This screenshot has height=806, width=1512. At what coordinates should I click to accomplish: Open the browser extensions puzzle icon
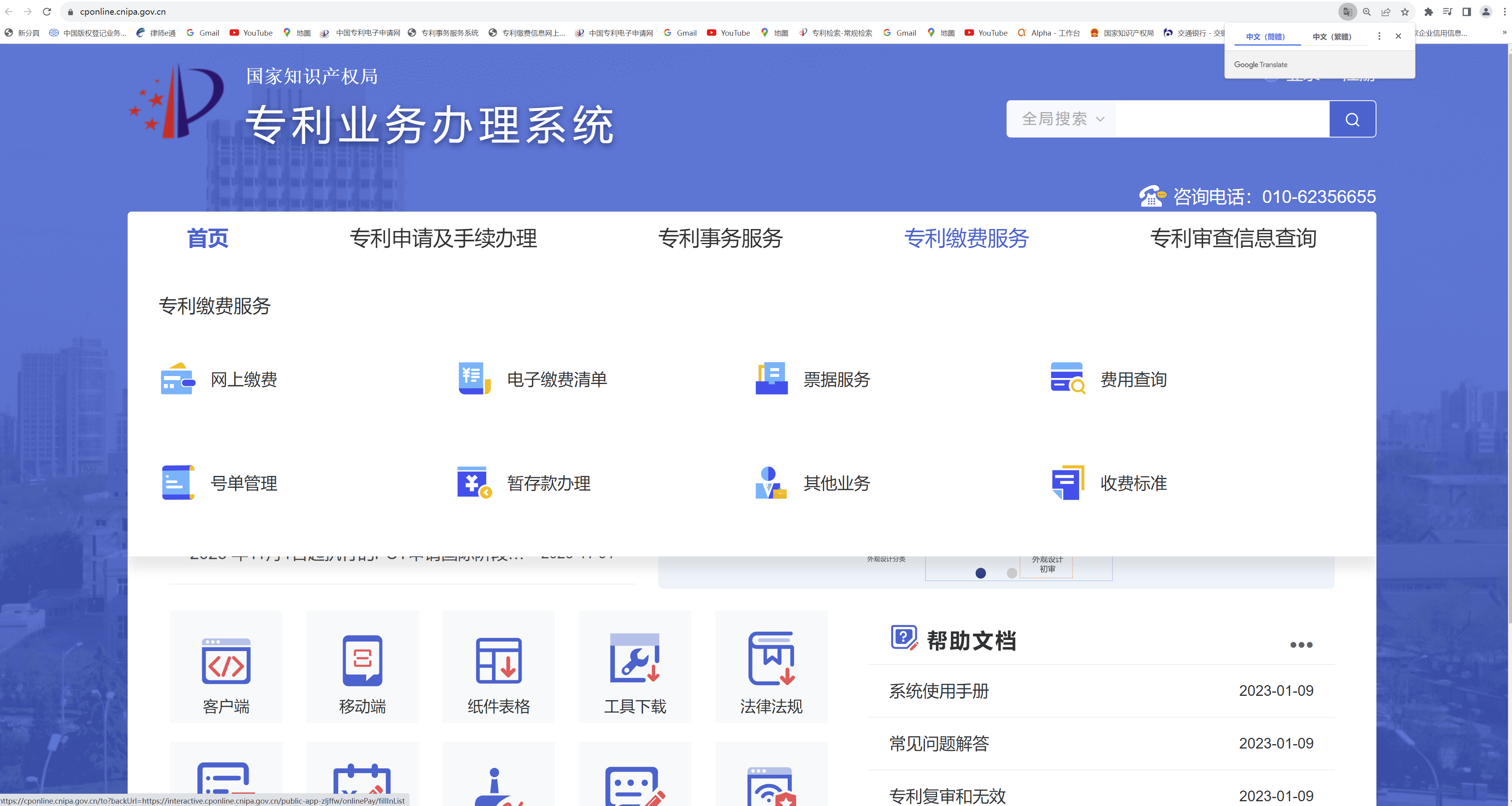click(x=1429, y=12)
